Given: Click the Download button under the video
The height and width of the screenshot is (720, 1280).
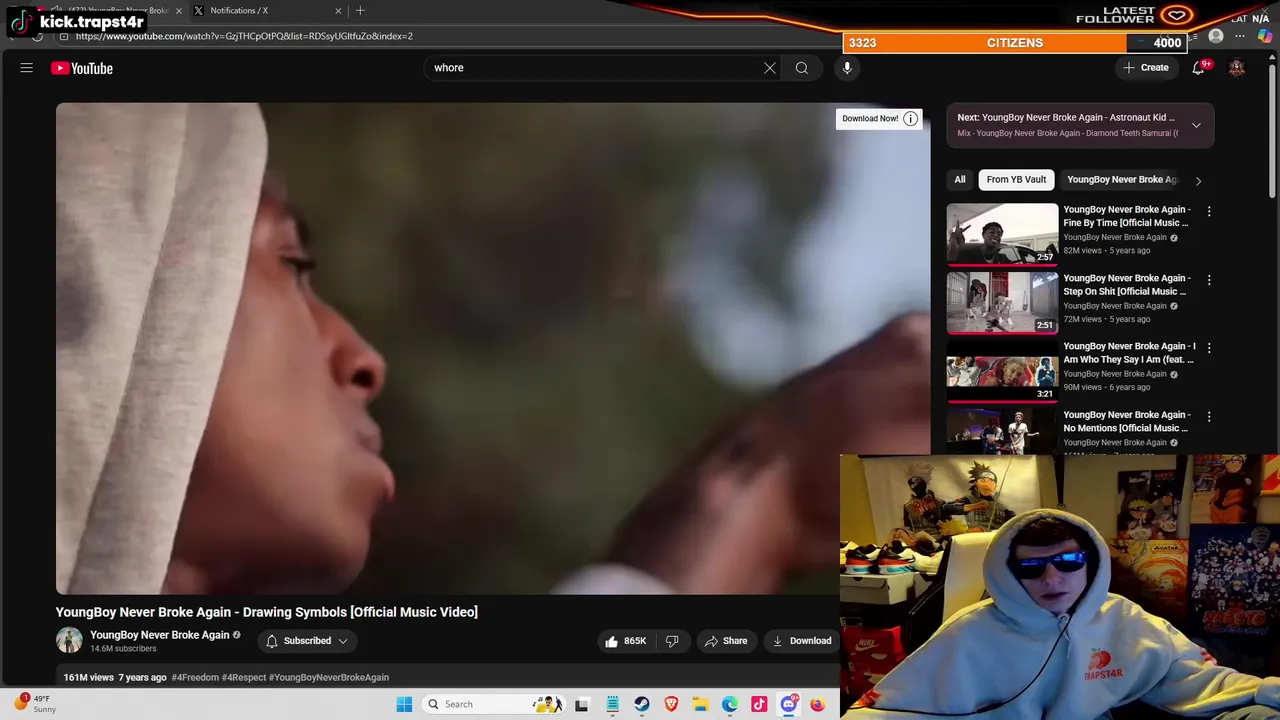Looking at the screenshot, I should pyautogui.click(x=802, y=641).
